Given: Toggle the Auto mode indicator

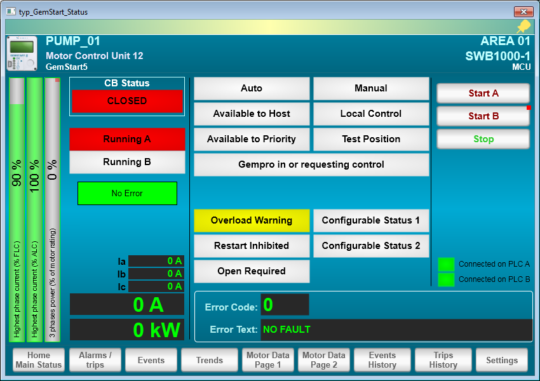Looking at the screenshot, I should click(252, 89).
